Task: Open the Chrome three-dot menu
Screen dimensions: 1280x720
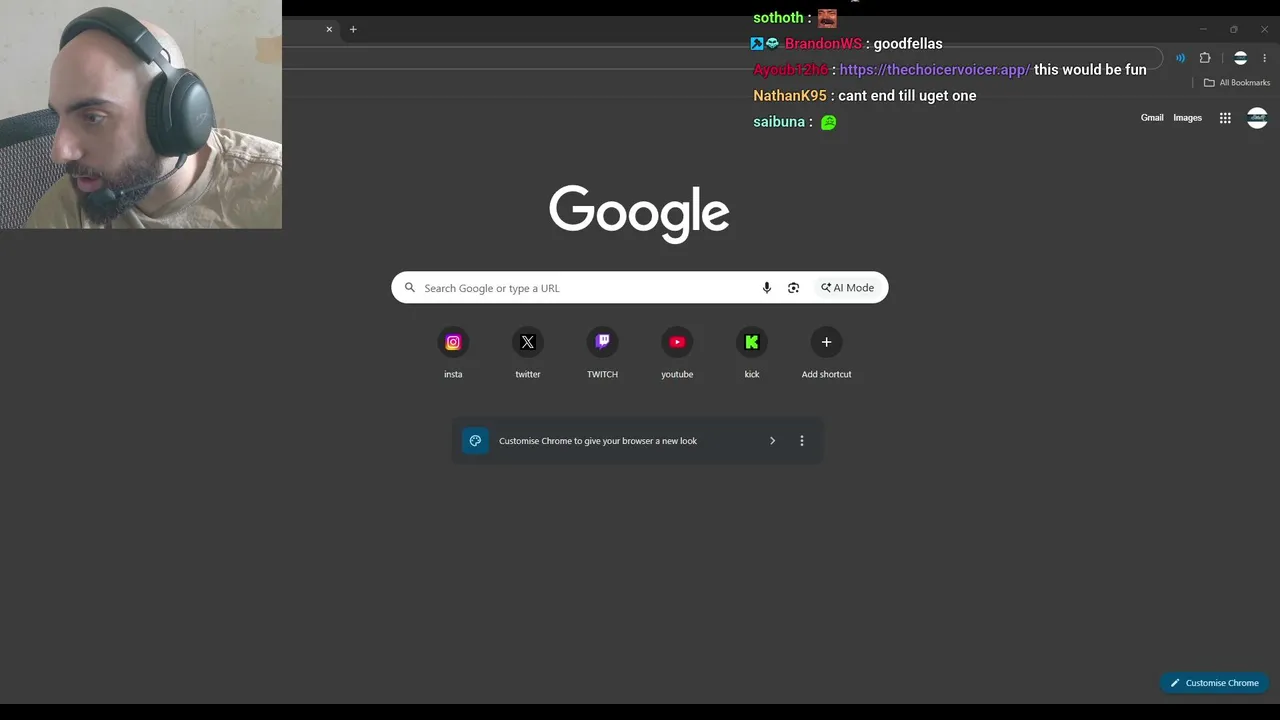Action: [1265, 58]
